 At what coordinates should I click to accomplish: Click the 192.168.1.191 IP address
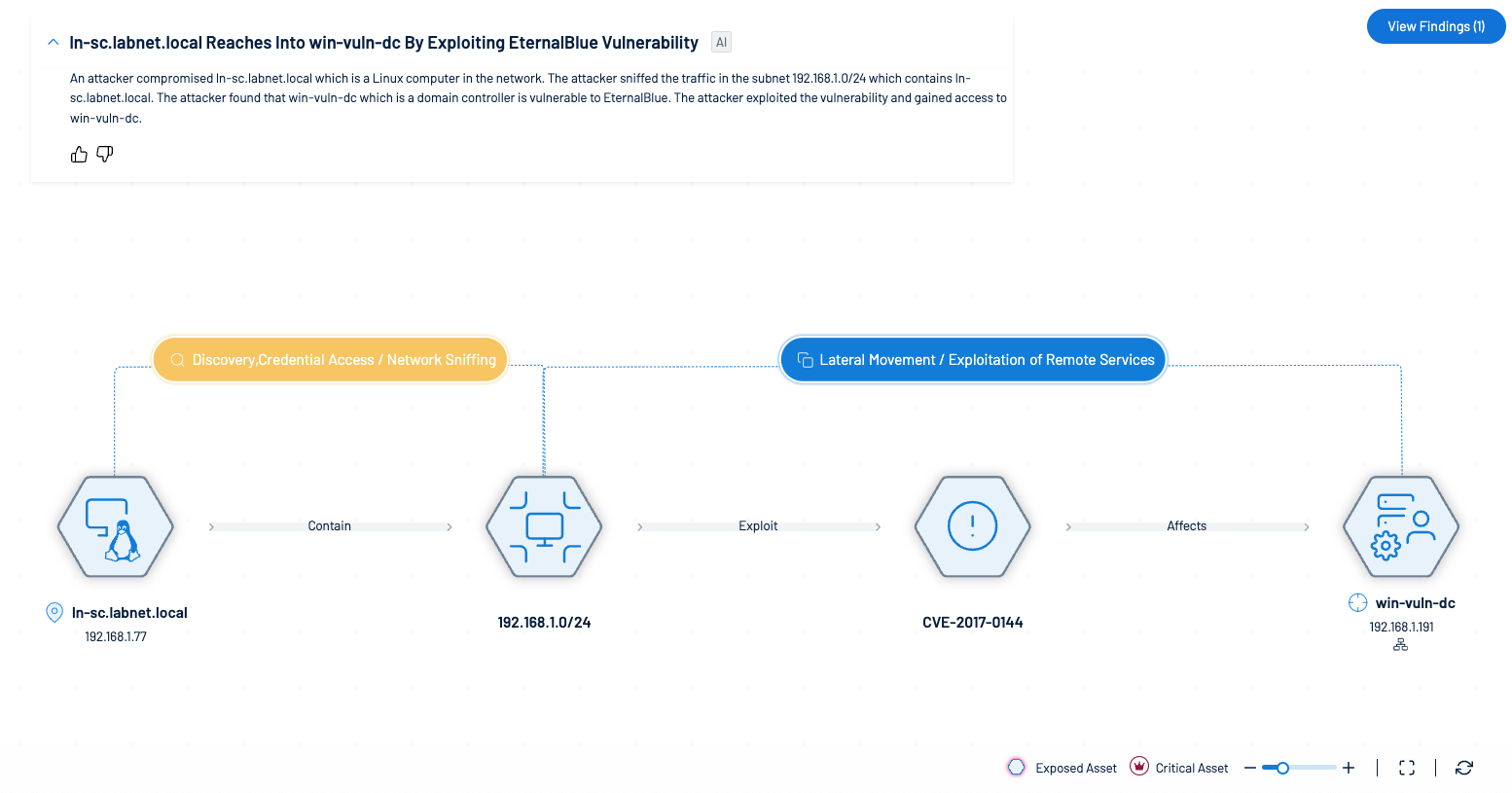[1402, 627]
